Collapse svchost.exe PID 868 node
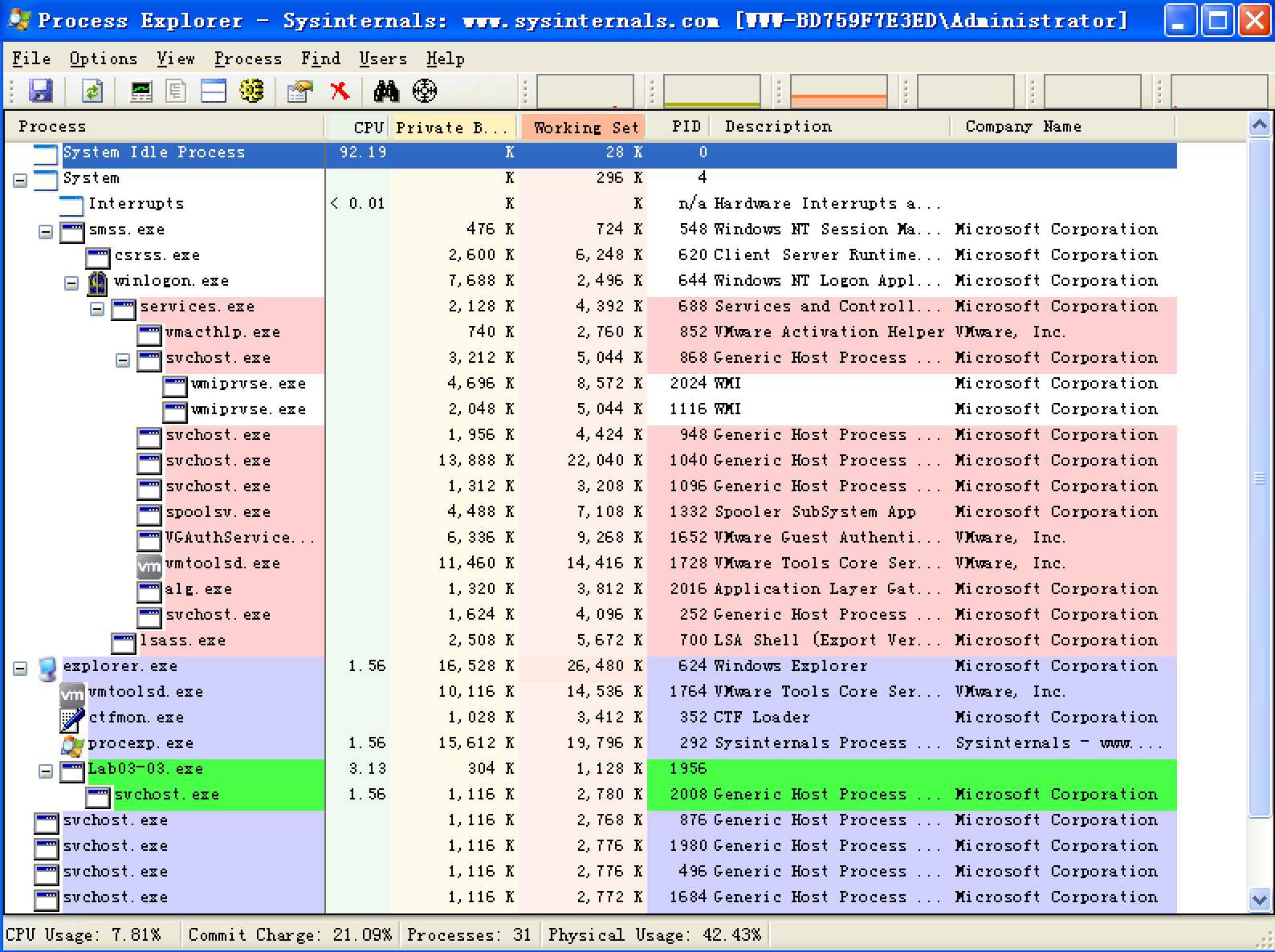The height and width of the screenshot is (952, 1275). (x=123, y=360)
